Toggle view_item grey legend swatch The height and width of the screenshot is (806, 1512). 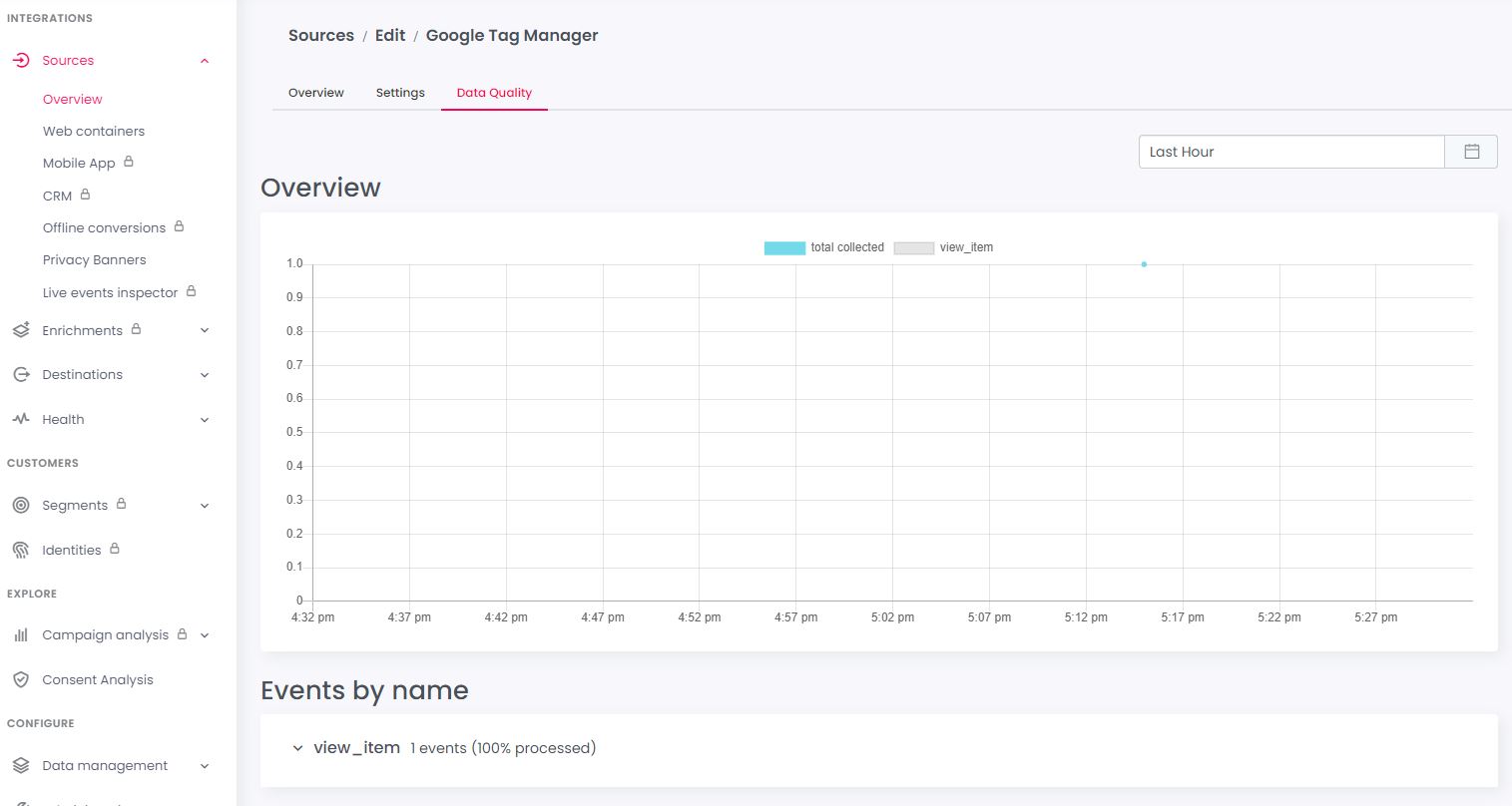[x=914, y=247]
